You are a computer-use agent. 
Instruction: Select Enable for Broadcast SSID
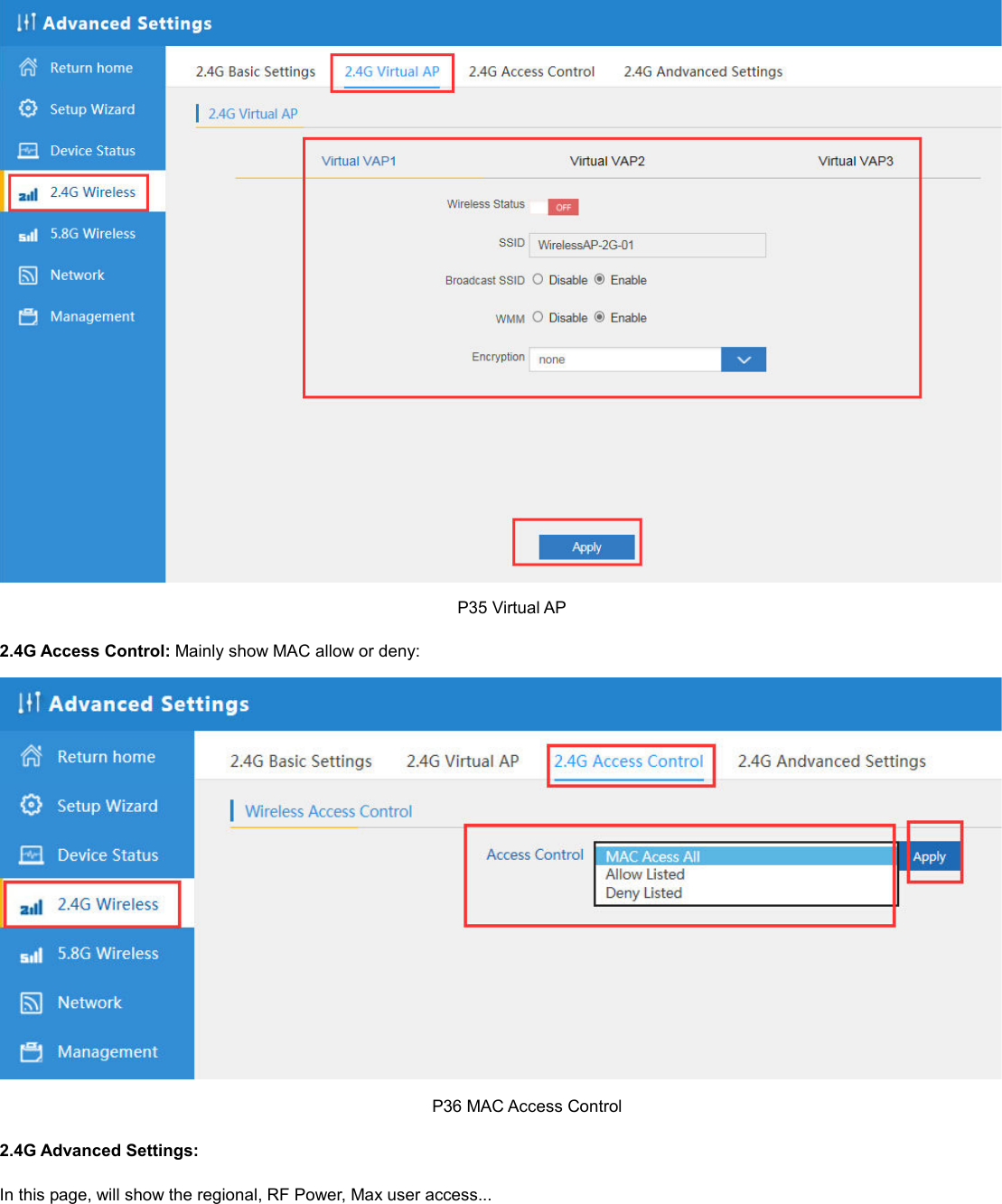[x=599, y=279]
